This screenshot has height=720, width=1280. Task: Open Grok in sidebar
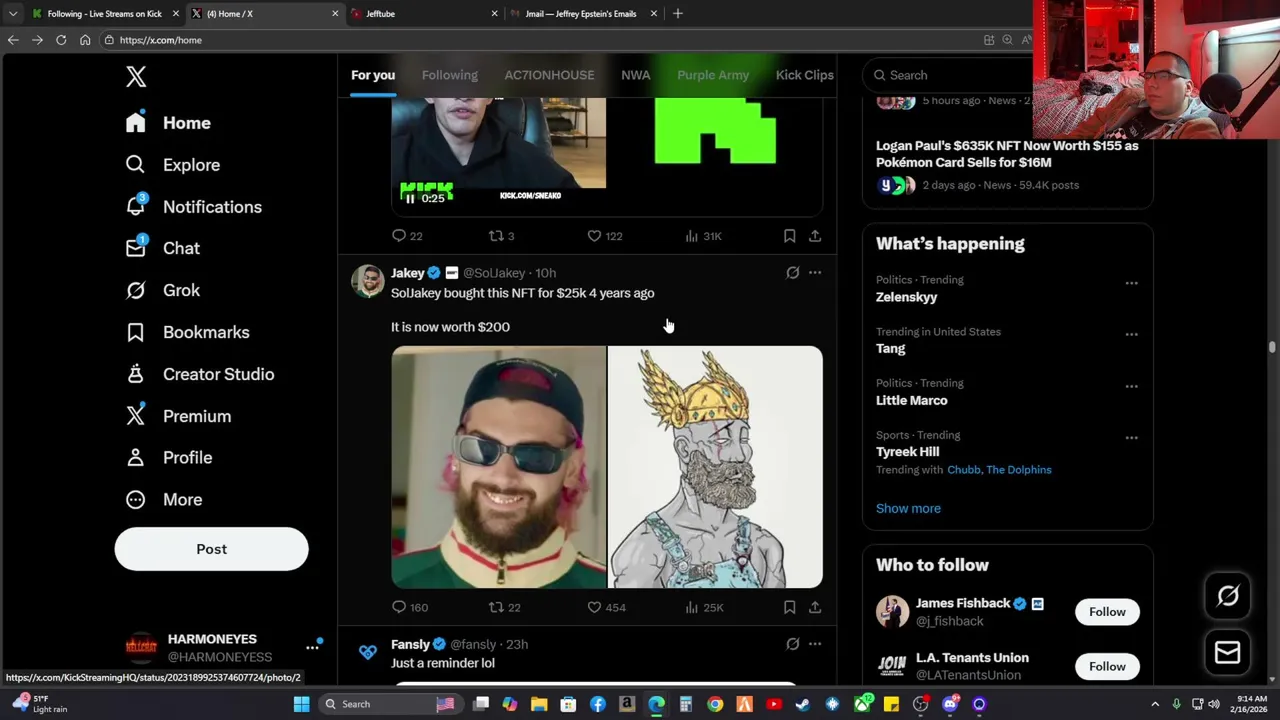pos(162,290)
